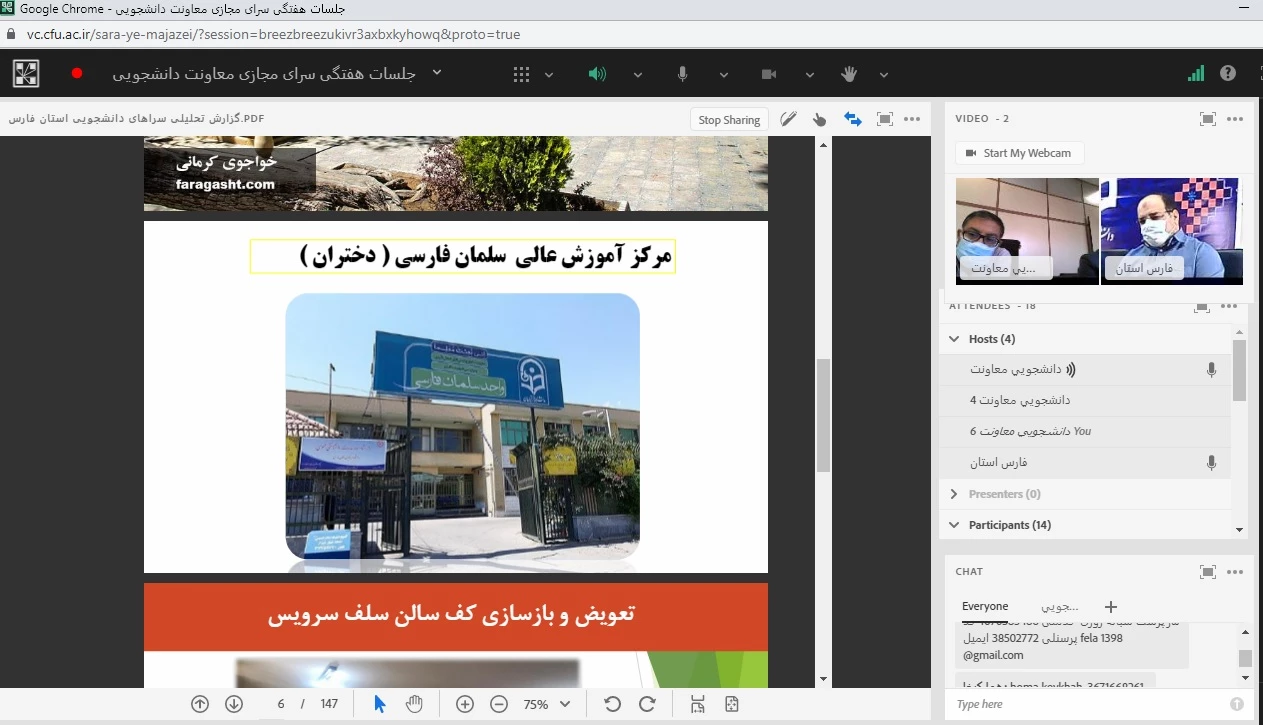The width and height of the screenshot is (1263, 725).
Task: Toggle the webcam icon in top bar
Action: (769, 74)
